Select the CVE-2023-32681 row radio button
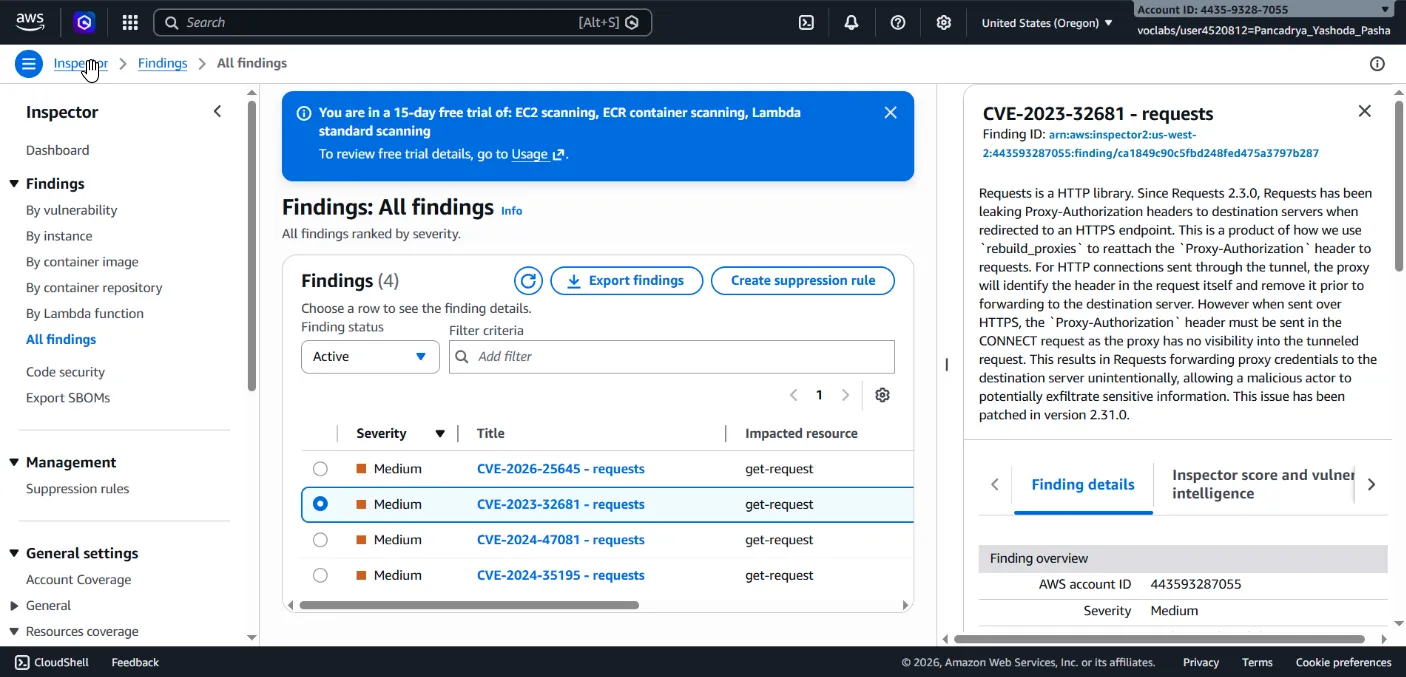The width and height of the screenshot is (1406, 677). (x=320, y=504)
